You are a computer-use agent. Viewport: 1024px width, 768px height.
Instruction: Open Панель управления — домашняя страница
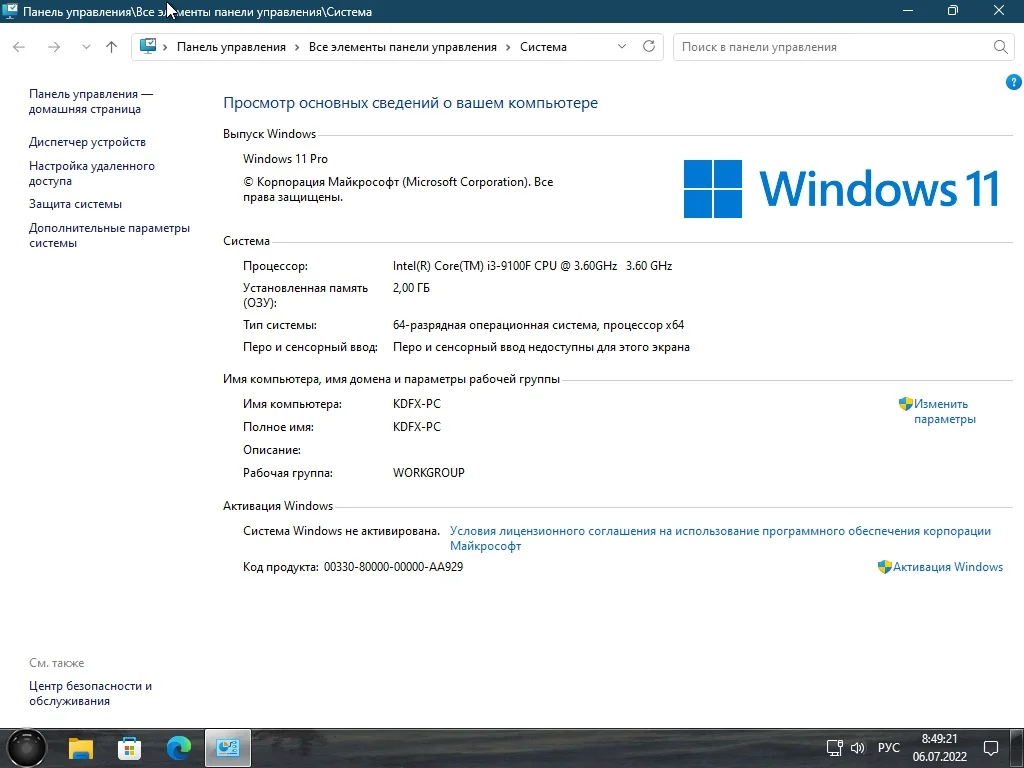click(x=91, y=101)
